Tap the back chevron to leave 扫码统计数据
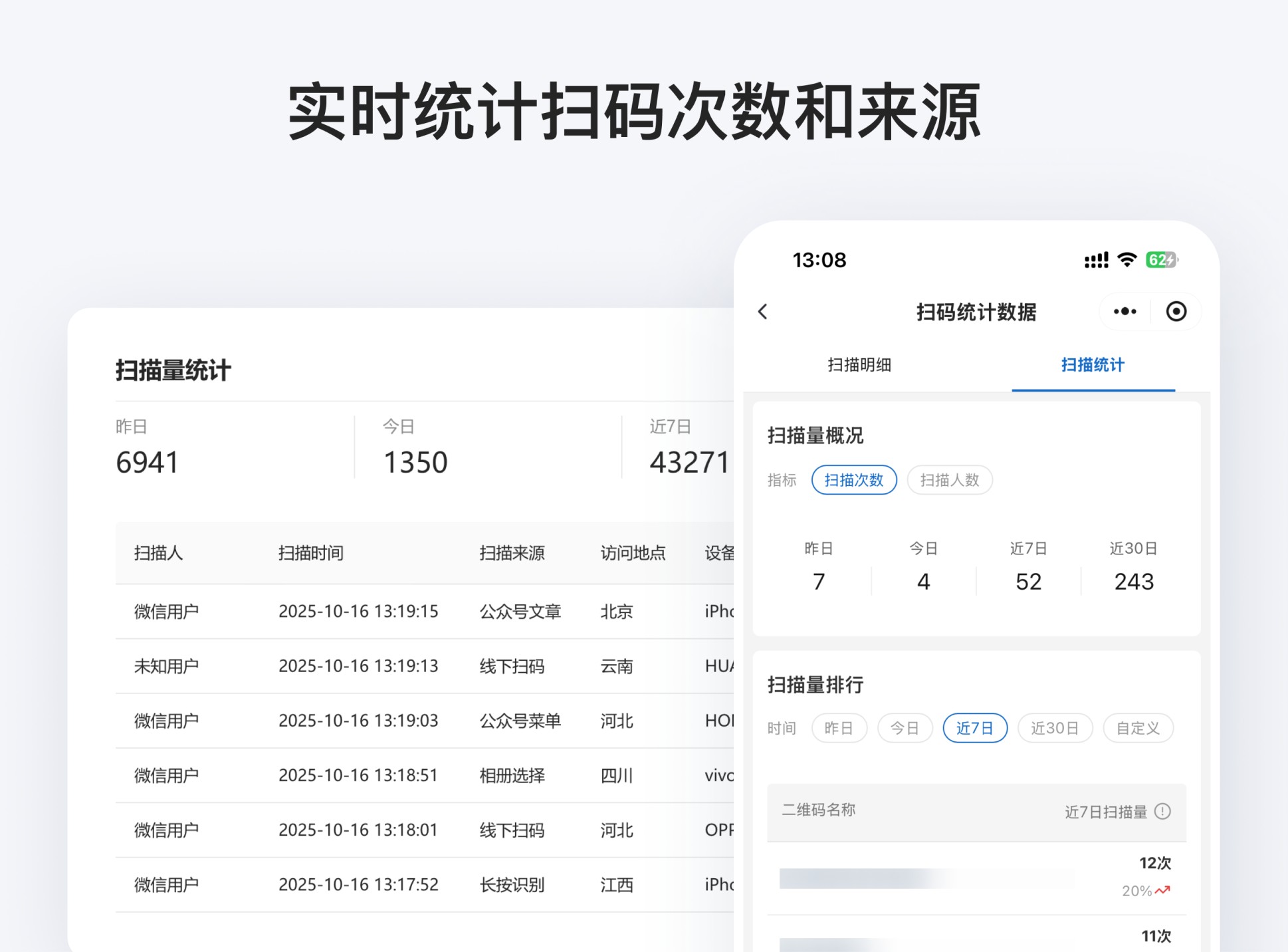Viewport: 1288px width, 952px height. tap(762, 311)
